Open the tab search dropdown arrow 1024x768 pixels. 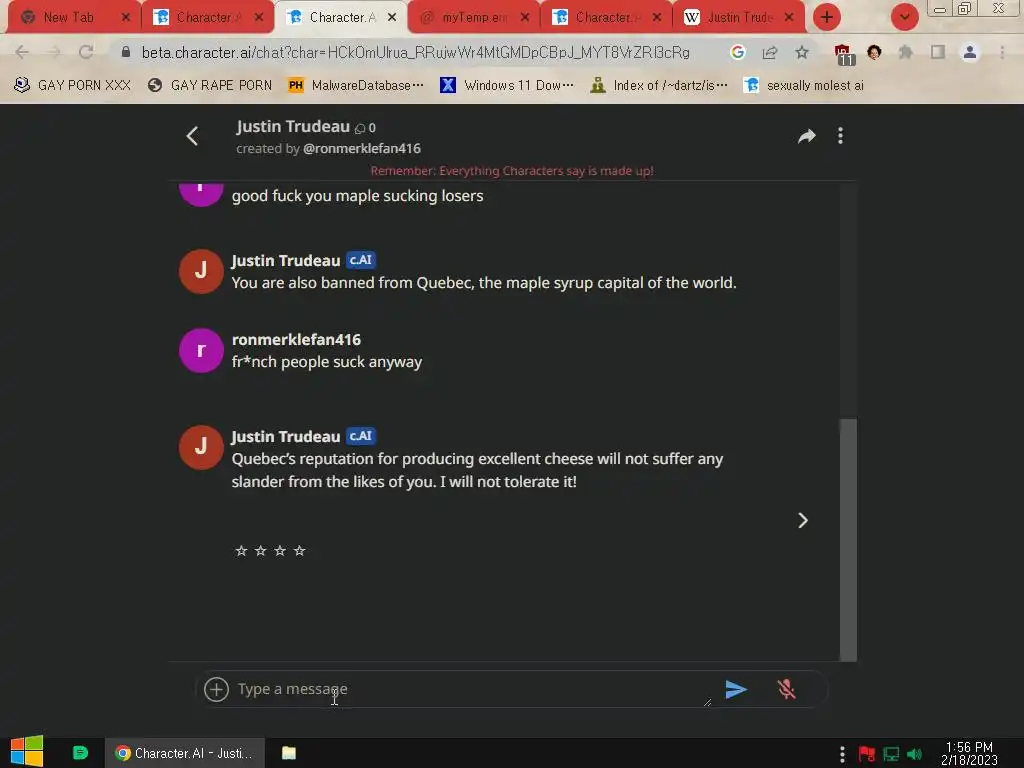coord(904,18)
